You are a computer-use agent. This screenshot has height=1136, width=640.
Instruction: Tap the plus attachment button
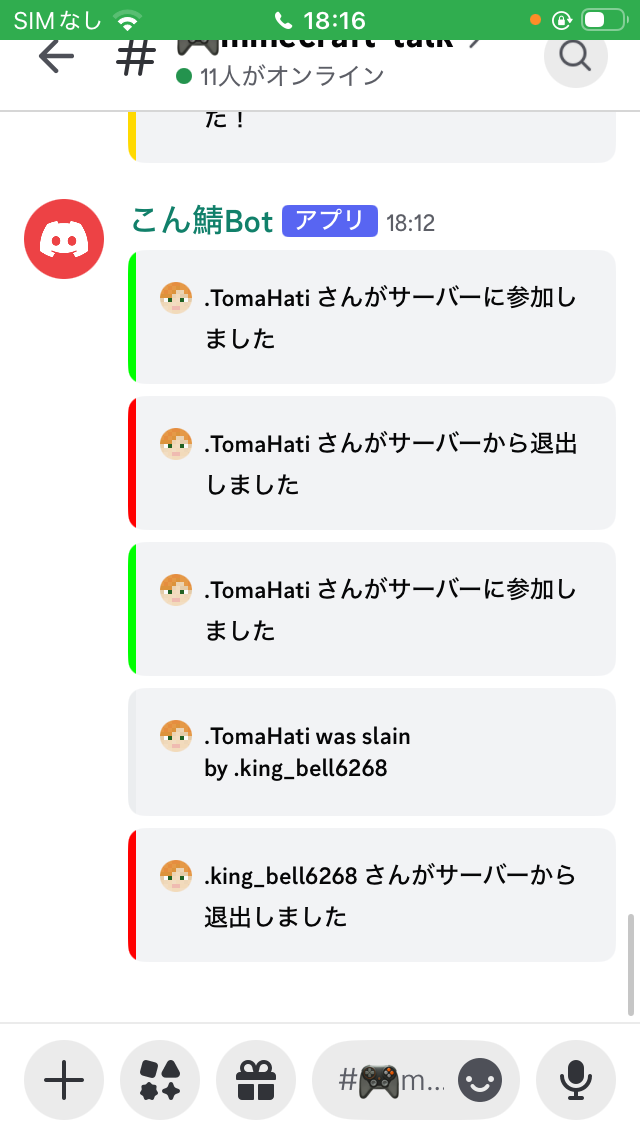tap(64, 1080)
